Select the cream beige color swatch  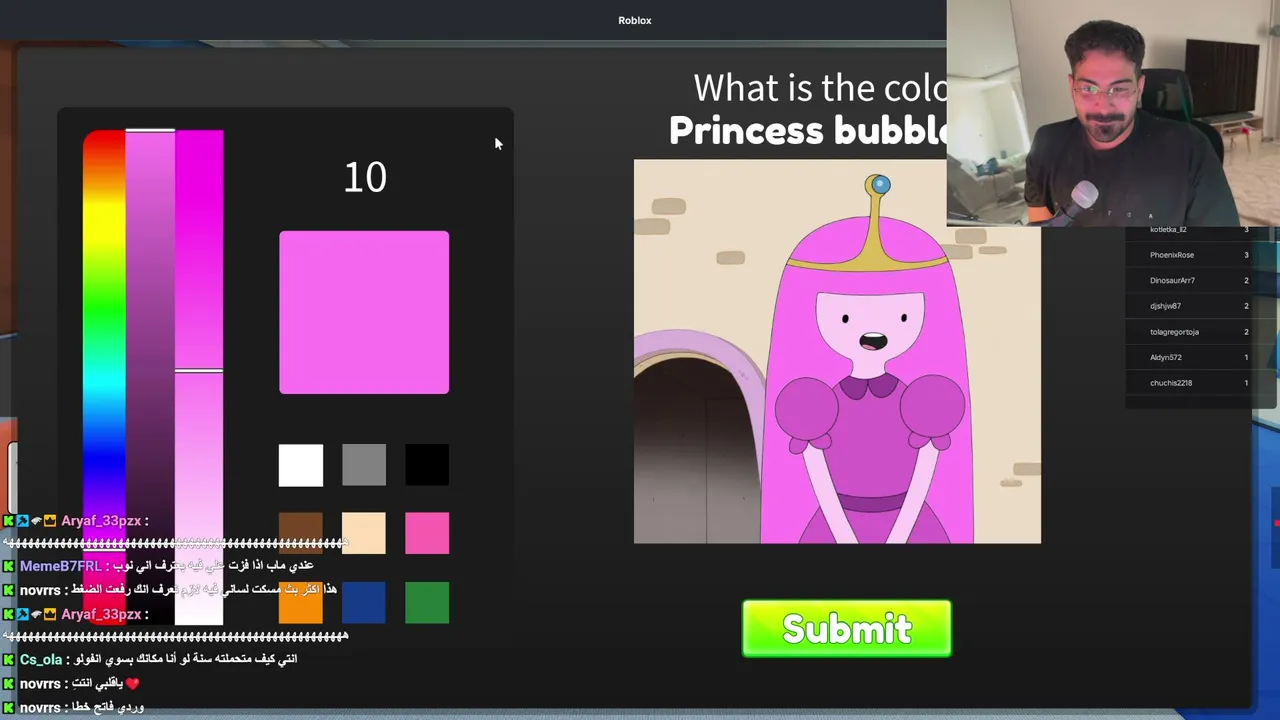[364, 533]
